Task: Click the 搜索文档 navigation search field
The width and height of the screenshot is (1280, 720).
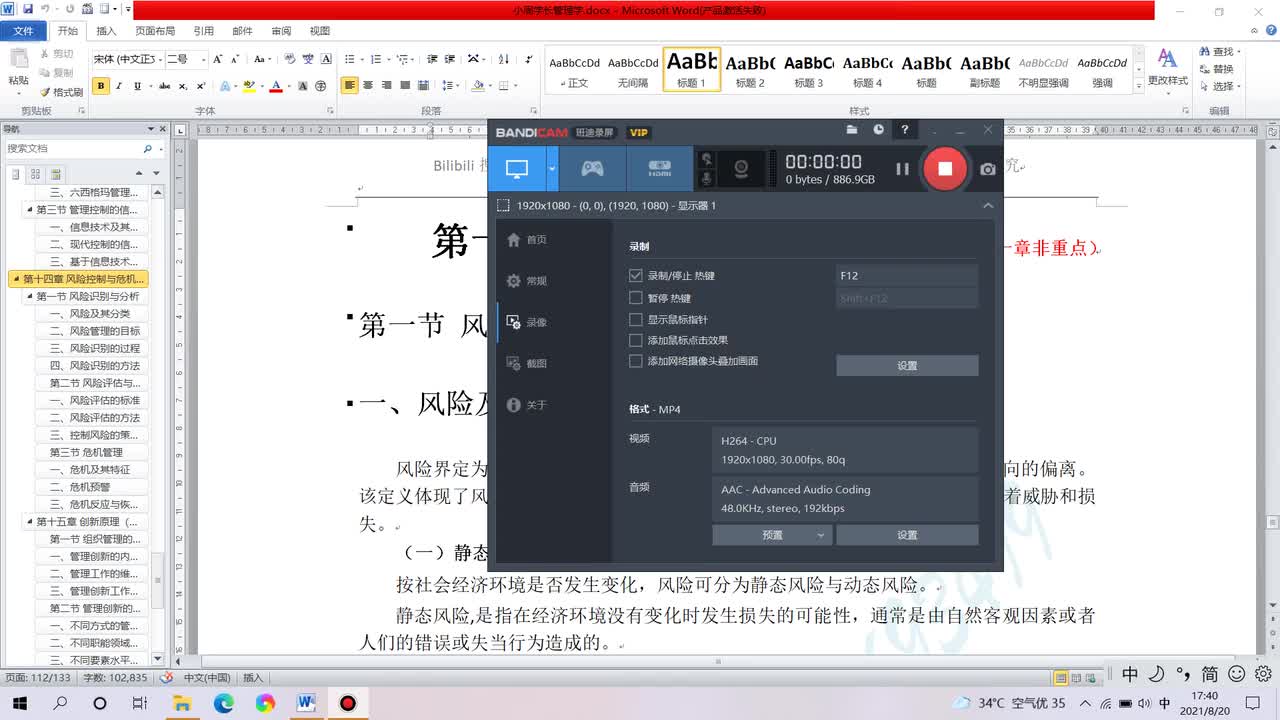Action: click(x=72, y=148)
